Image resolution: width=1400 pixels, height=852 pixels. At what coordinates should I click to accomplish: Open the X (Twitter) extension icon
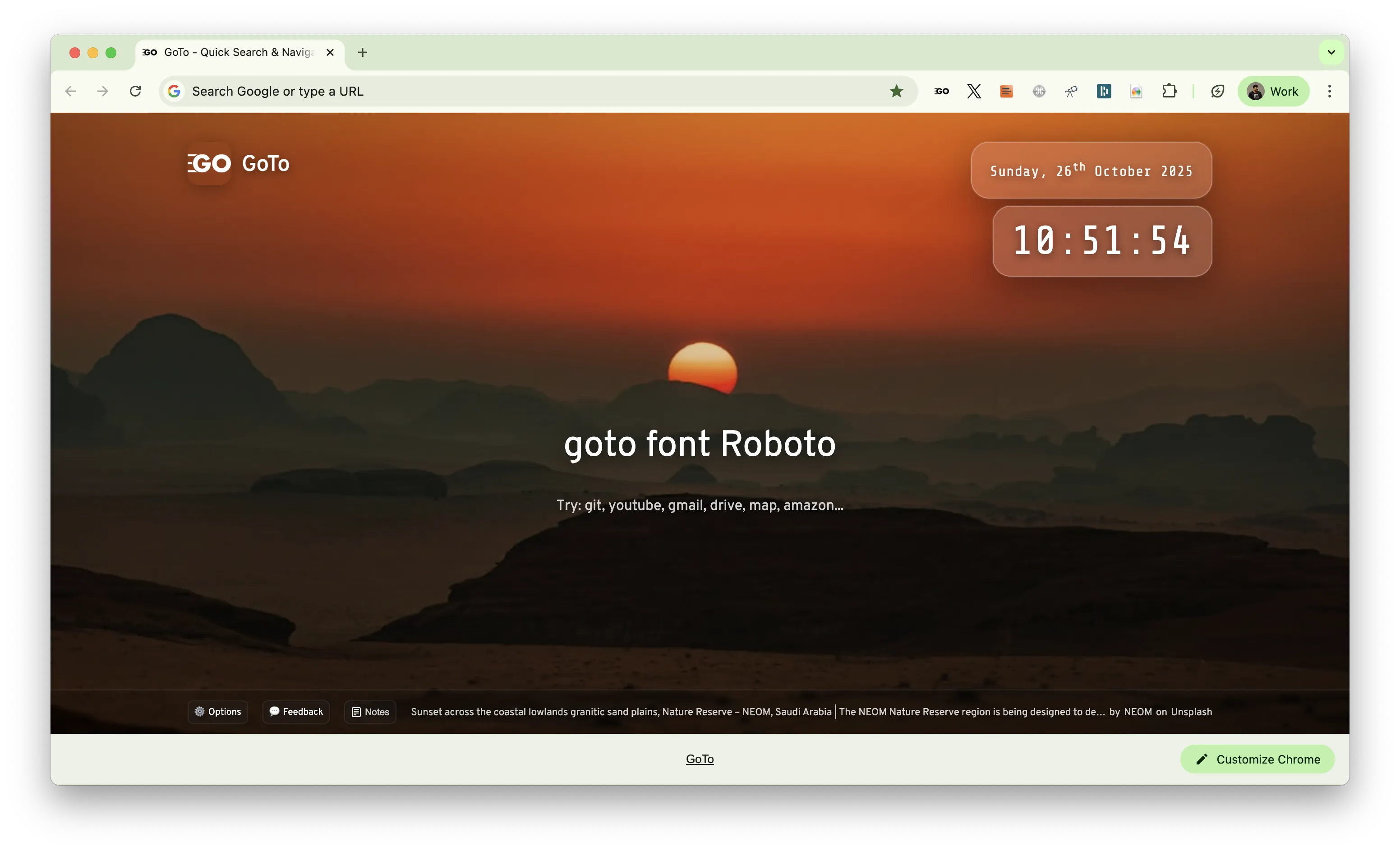[974, 91]
